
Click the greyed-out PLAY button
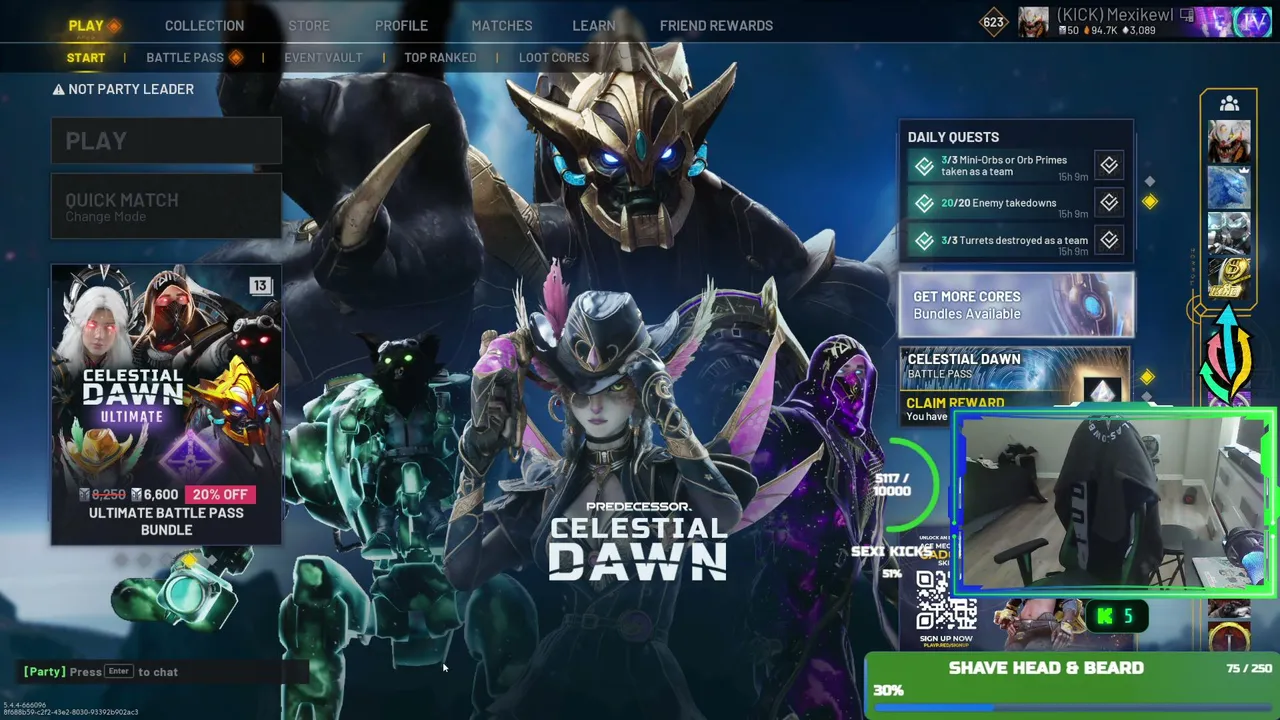[x=166, y=141]
